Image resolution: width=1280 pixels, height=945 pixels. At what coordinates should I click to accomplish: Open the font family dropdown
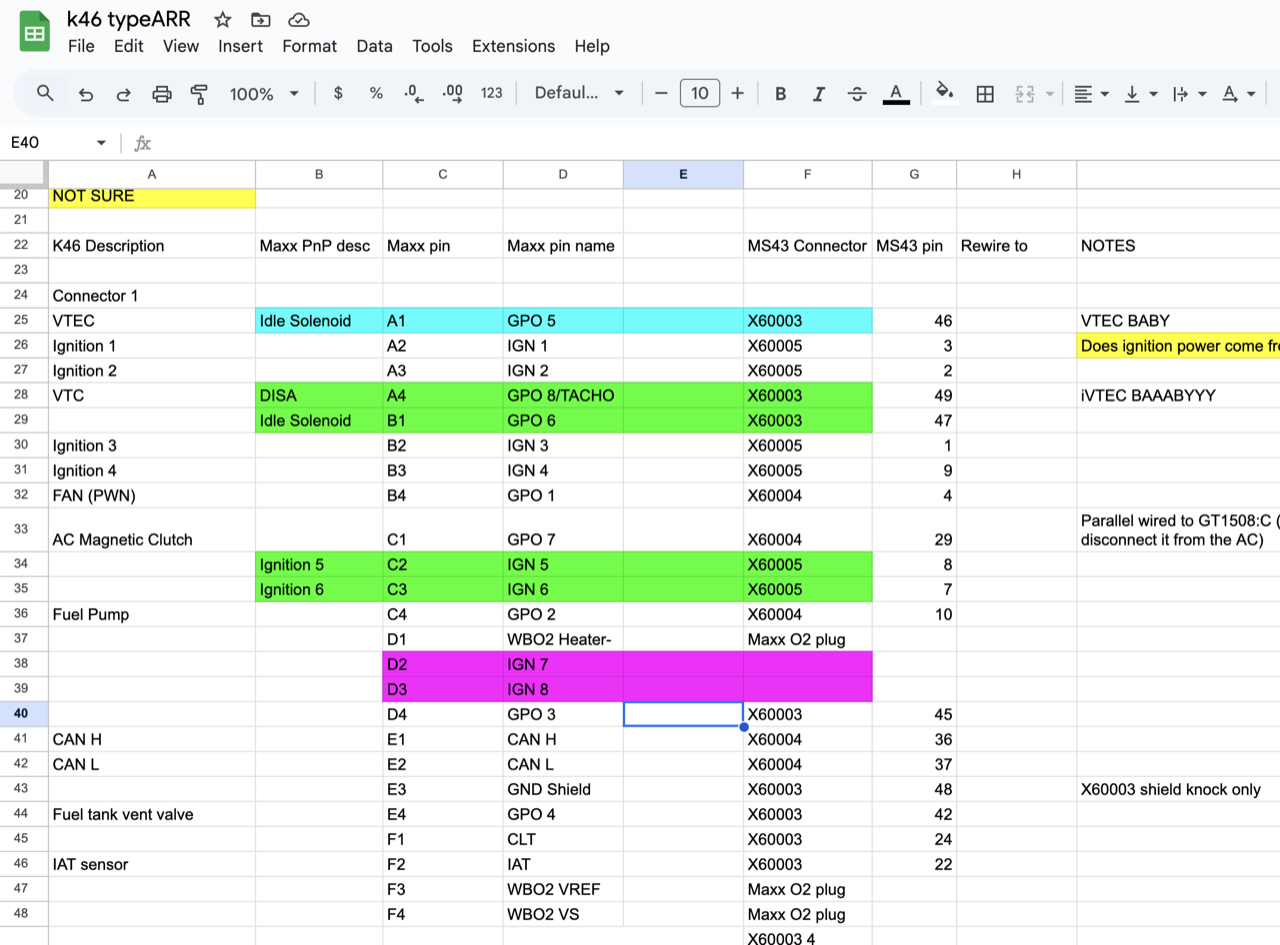point(579,93)
